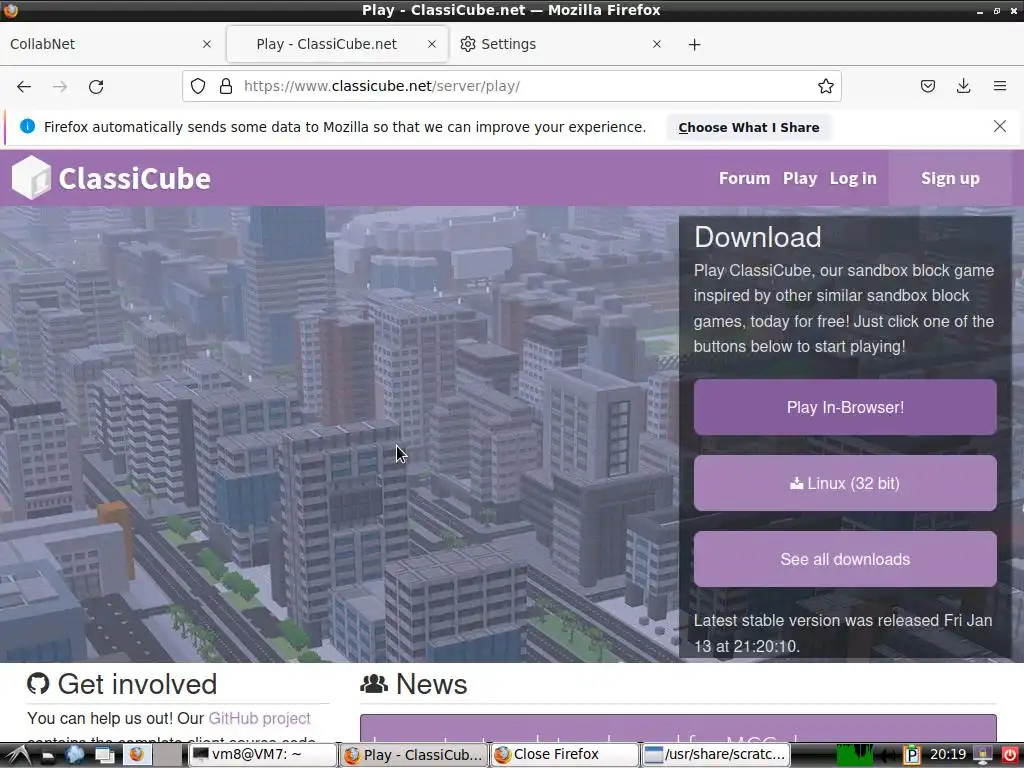Click the ClassiCube cube logo

pos(31,178)
